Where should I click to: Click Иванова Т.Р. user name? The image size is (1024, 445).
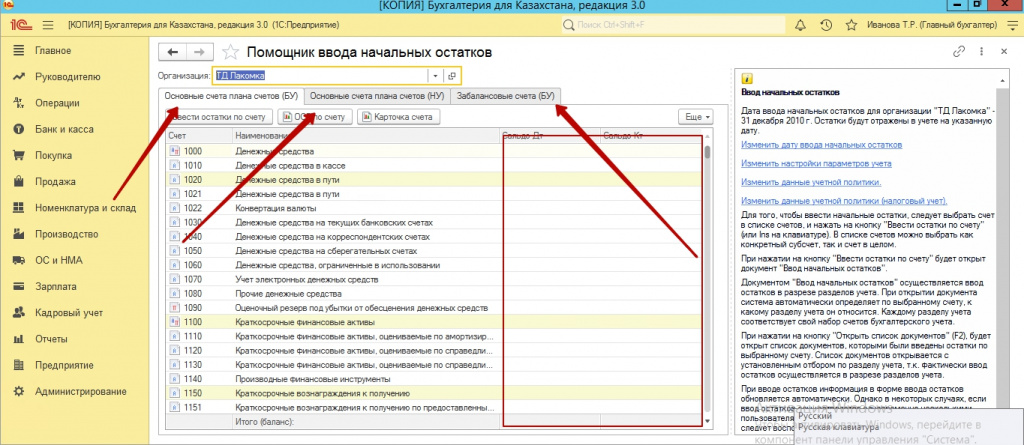(x=931, y=25)
